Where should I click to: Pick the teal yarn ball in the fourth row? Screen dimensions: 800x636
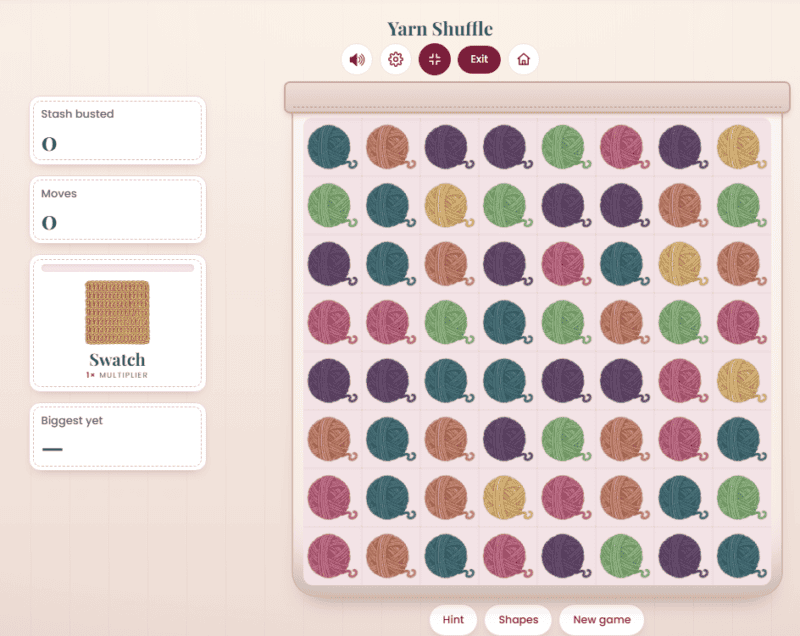point(507,322)
